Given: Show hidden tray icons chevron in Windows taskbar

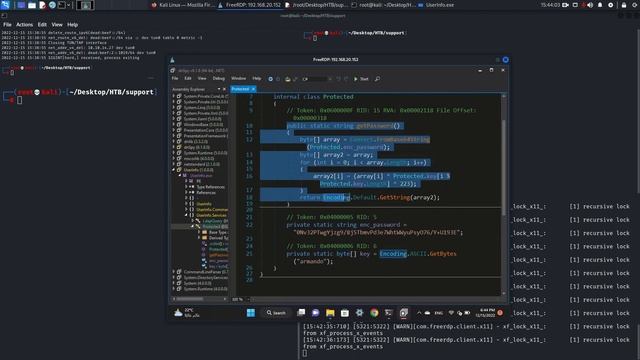Looking at the screenshot, I should coord(419,313).
